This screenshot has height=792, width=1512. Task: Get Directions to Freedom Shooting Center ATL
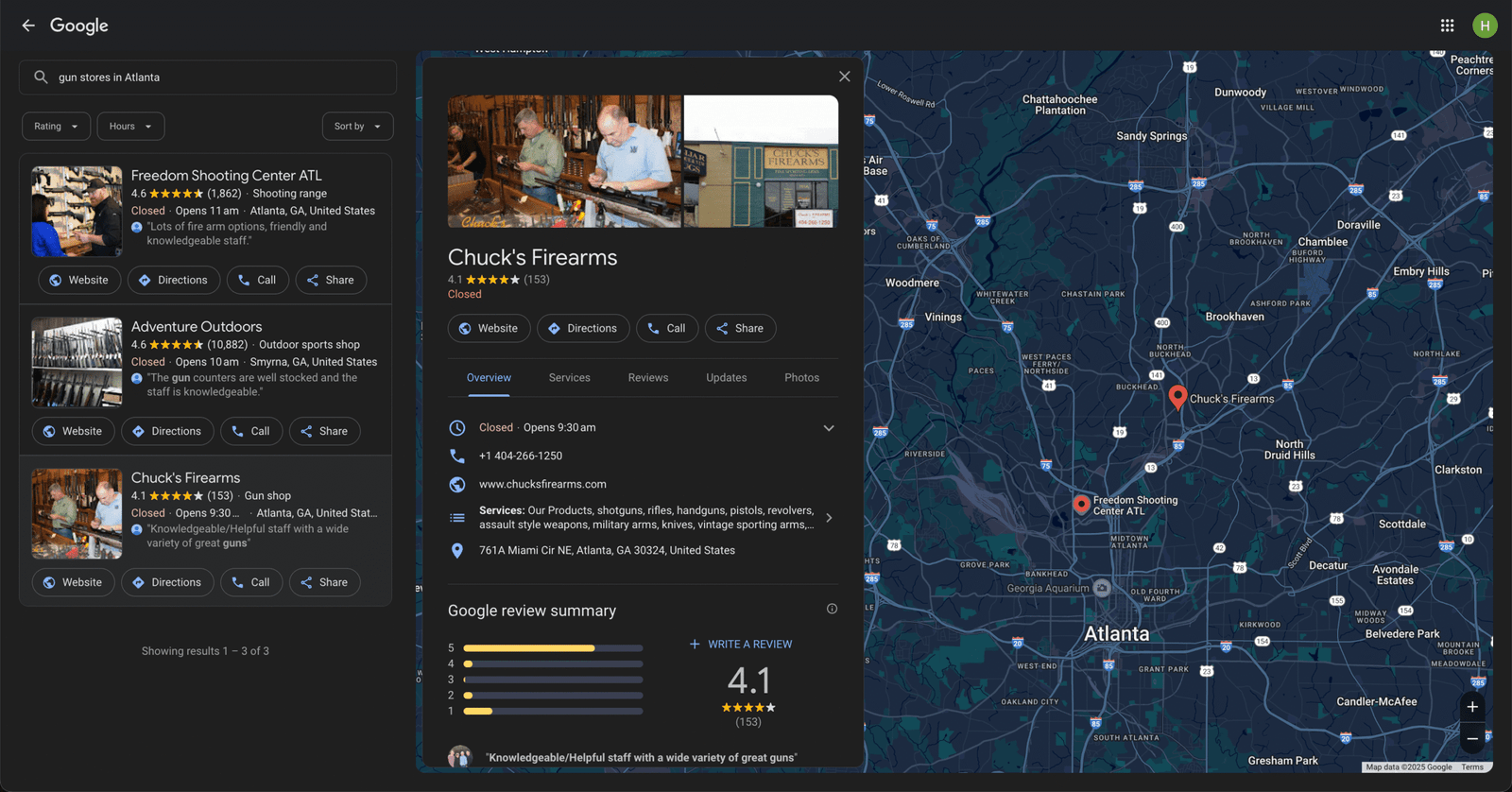174,280
